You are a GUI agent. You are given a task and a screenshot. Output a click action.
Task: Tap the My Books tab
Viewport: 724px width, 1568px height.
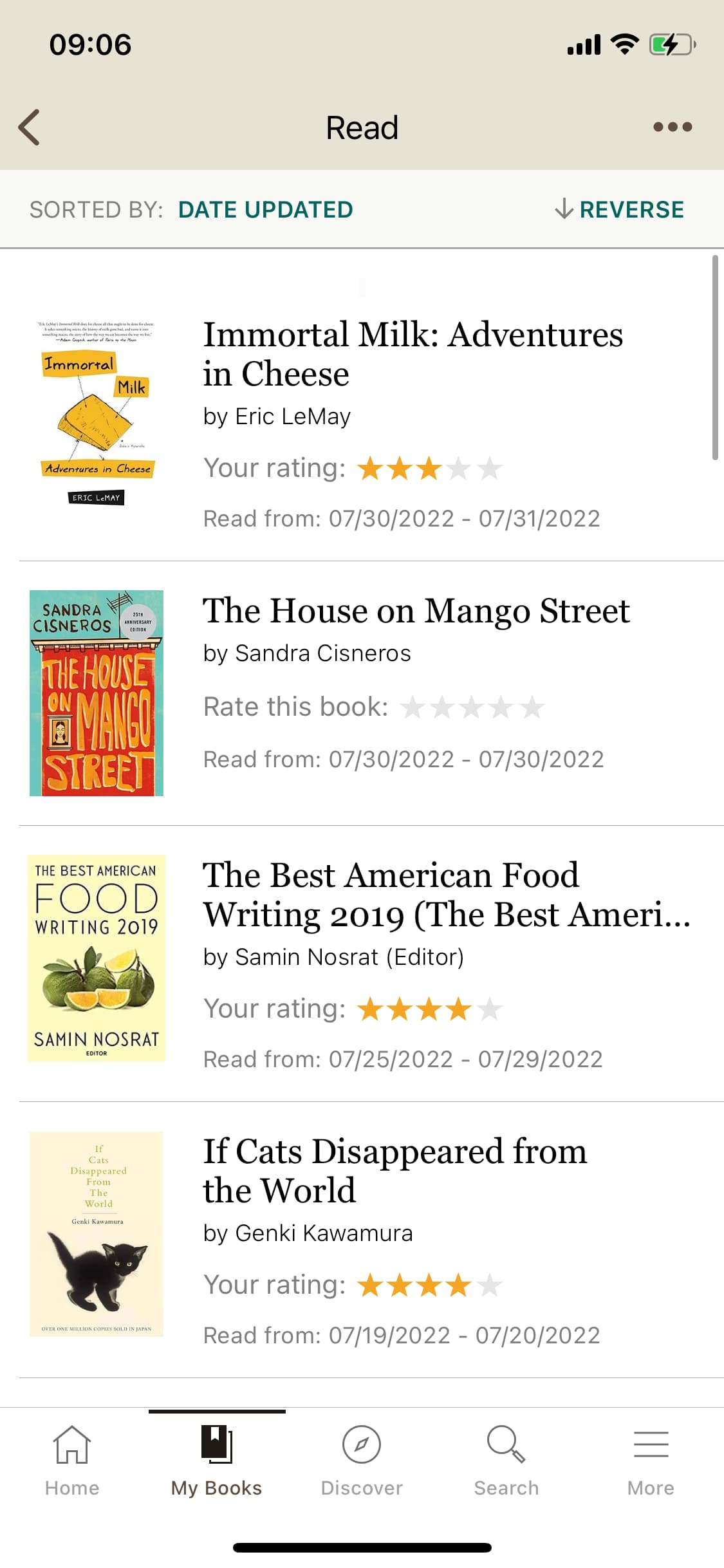217,1459
